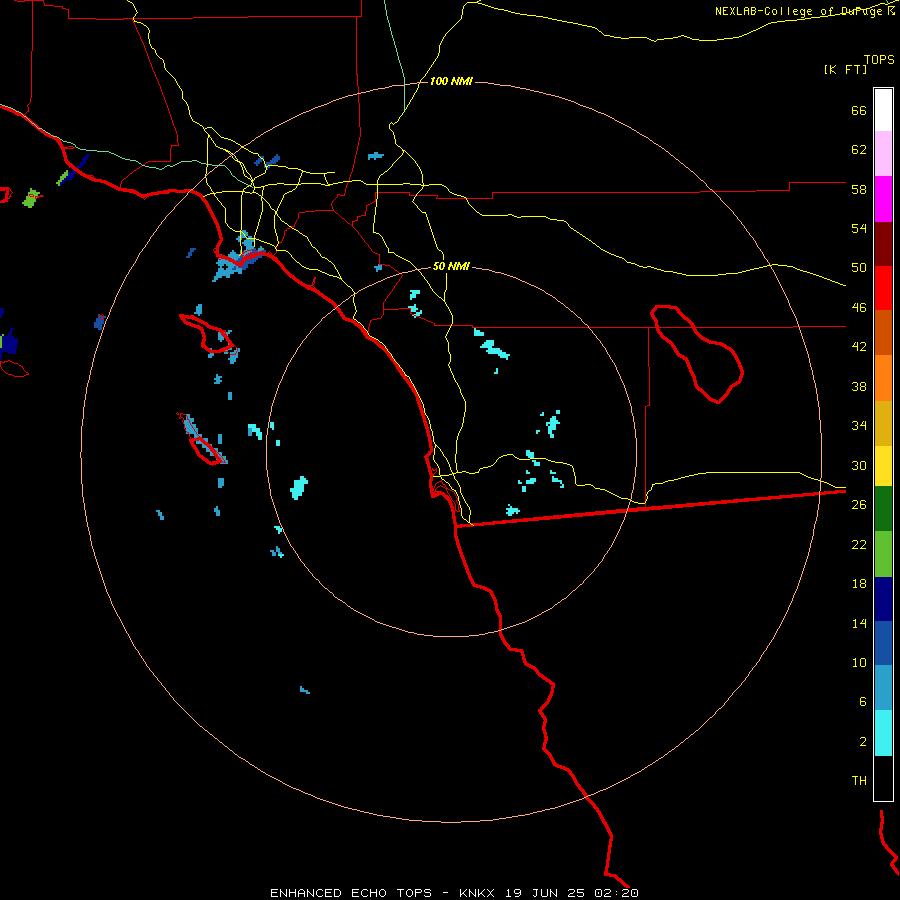Click the '38' legend label
900x900 pixels.
pos(859,386)
